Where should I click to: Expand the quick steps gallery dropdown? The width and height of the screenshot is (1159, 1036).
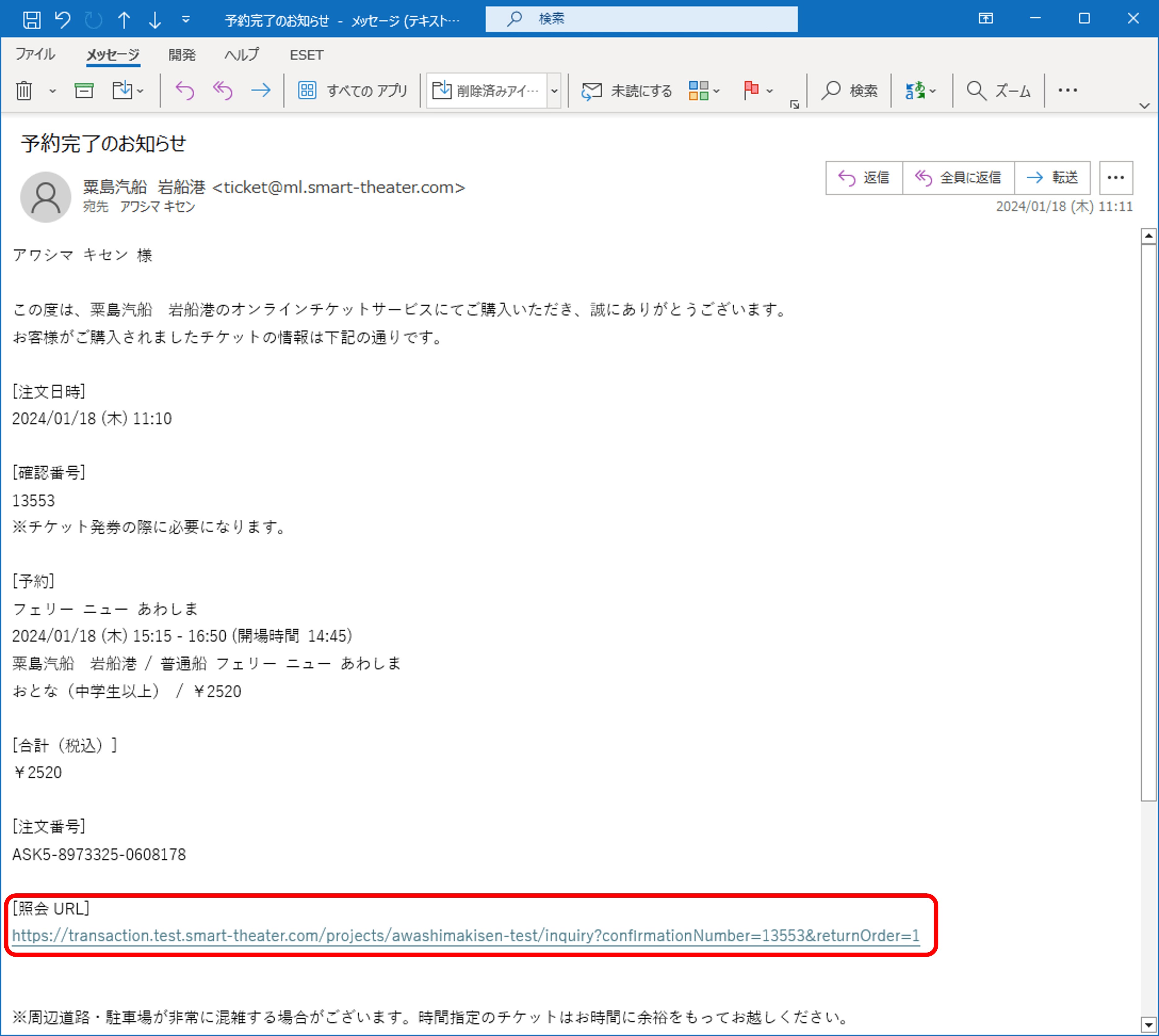pyautogui.click(x=554, y=91)
